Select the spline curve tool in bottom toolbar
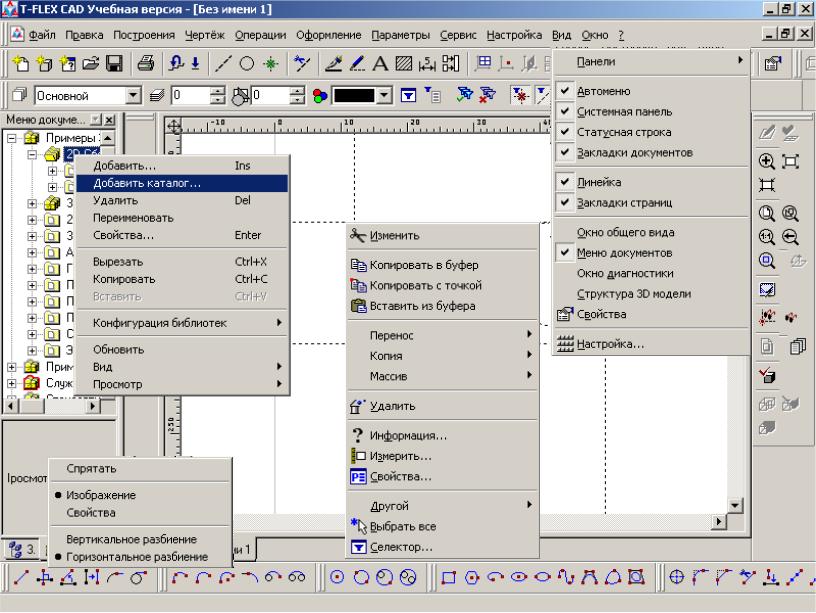The width and height of the screenshot is (816, 613). click(566, 577)
